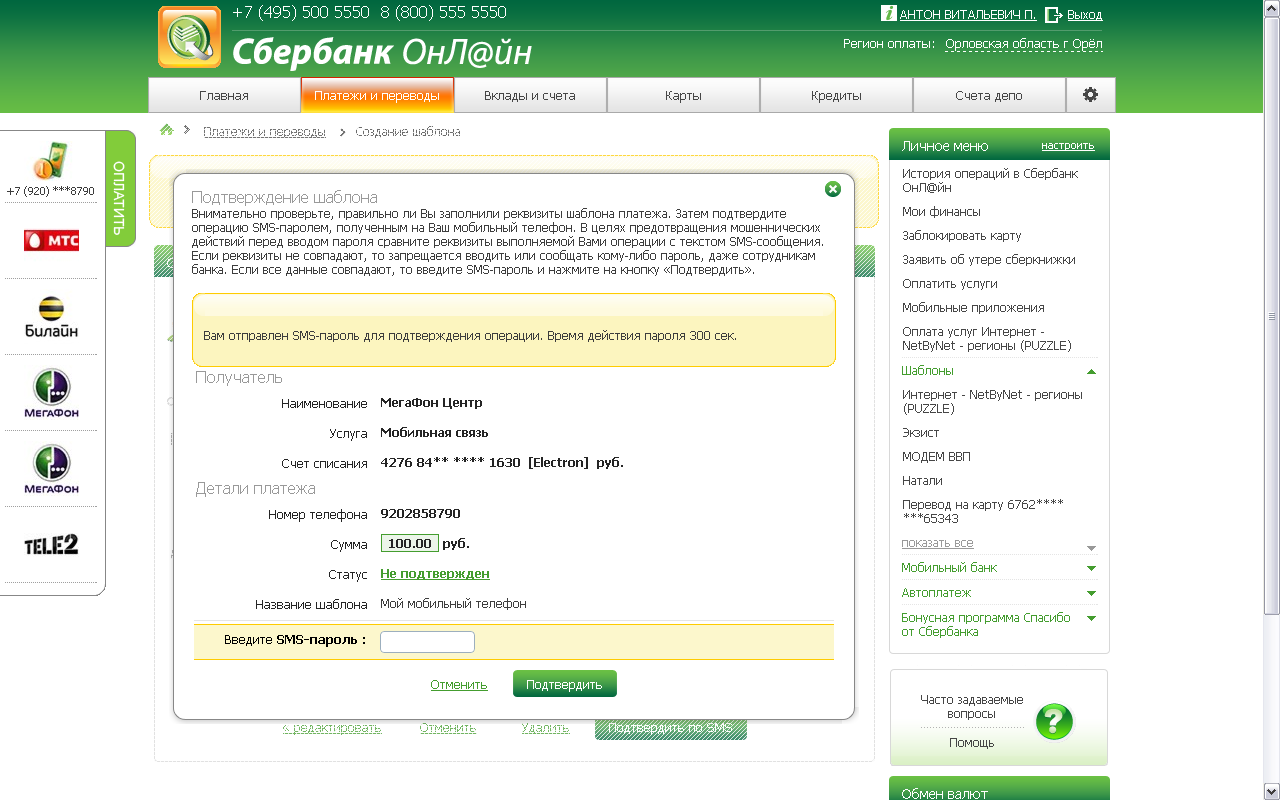
Task: Open the Кредиты tab
Action: click(836, 95)
